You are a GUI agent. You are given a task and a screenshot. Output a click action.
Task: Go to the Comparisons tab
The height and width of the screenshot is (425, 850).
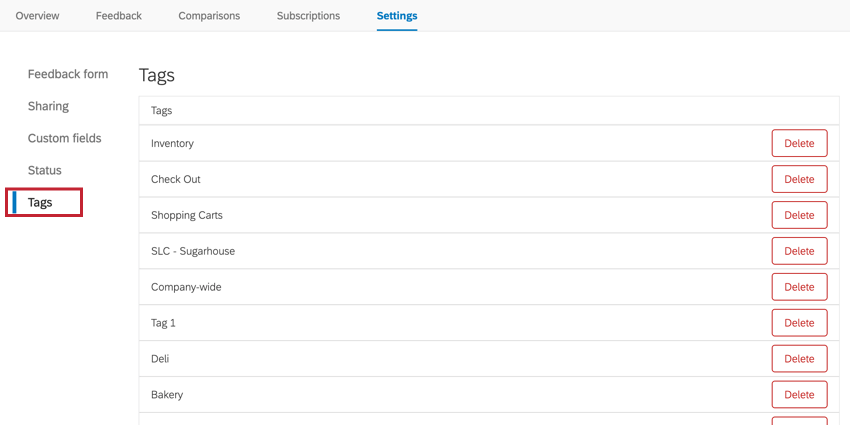pyautogui.click(x=209, y=16)
